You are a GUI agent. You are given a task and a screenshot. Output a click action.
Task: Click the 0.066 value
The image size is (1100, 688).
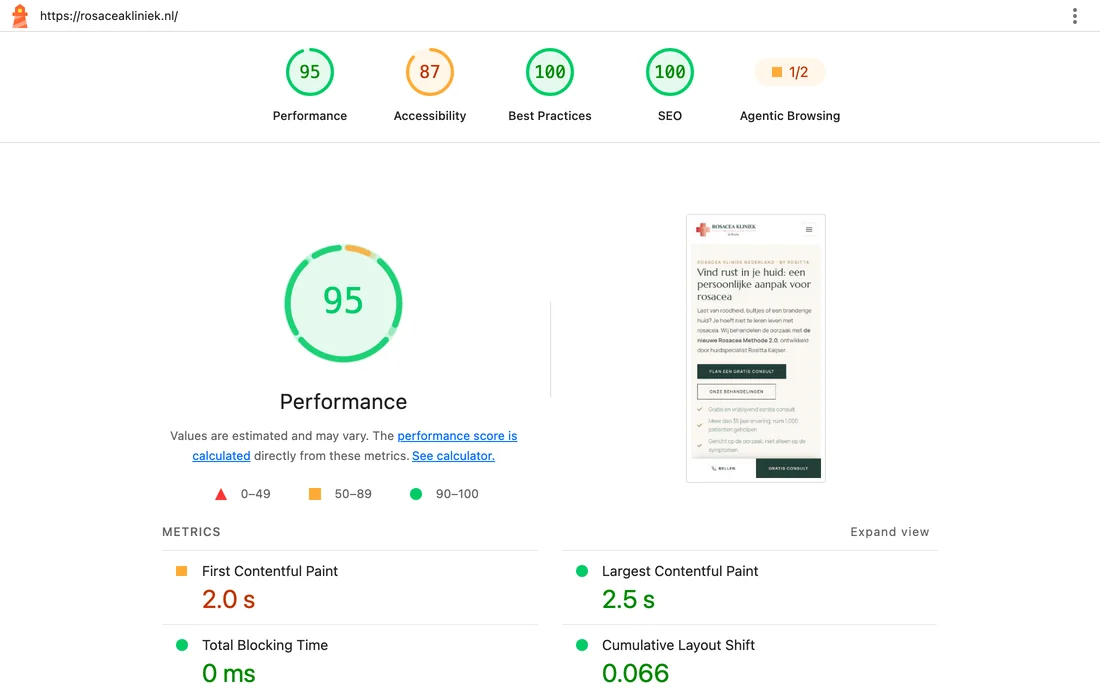tap(636, 673)
